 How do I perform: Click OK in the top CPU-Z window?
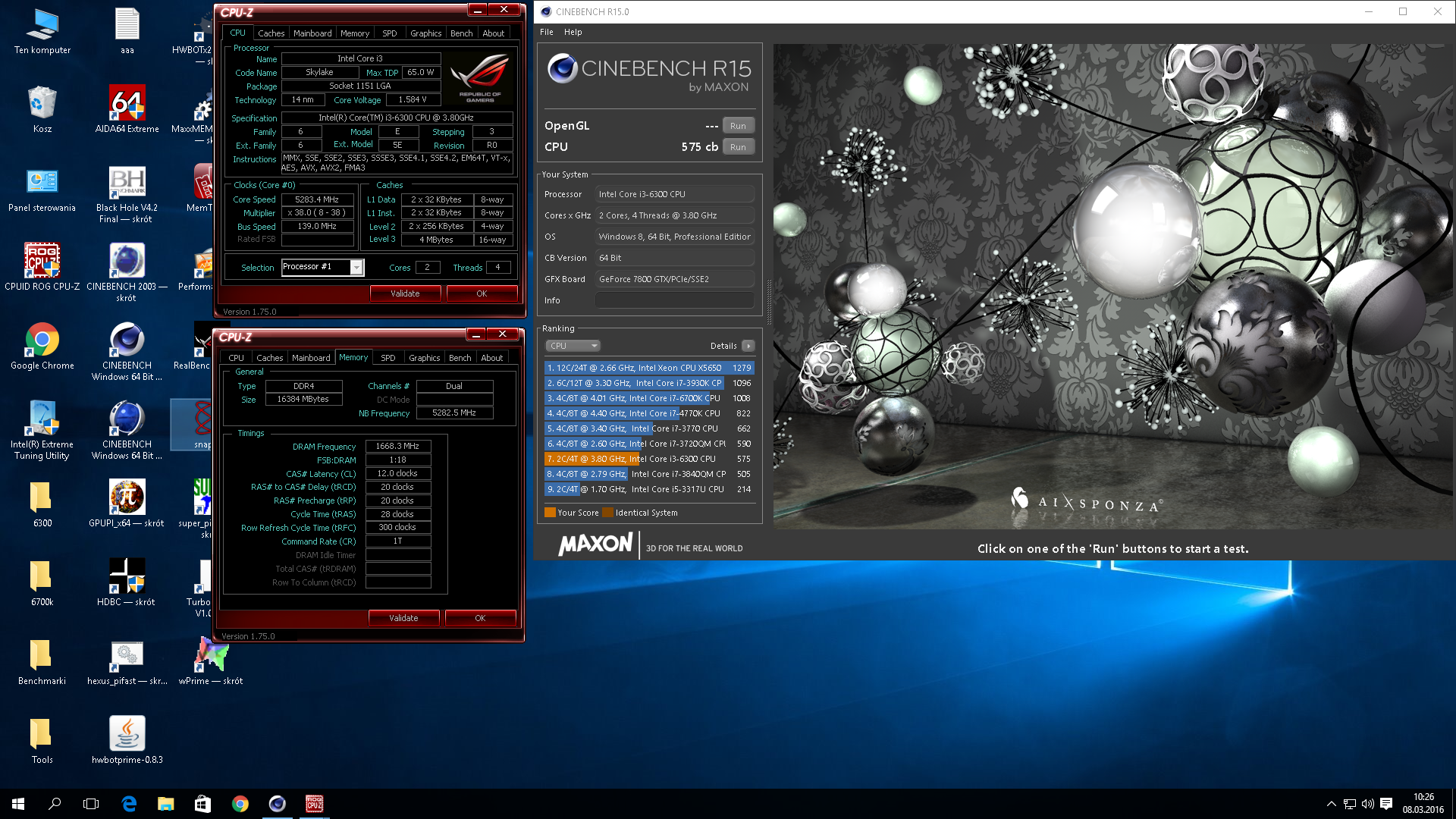(482, 293)
